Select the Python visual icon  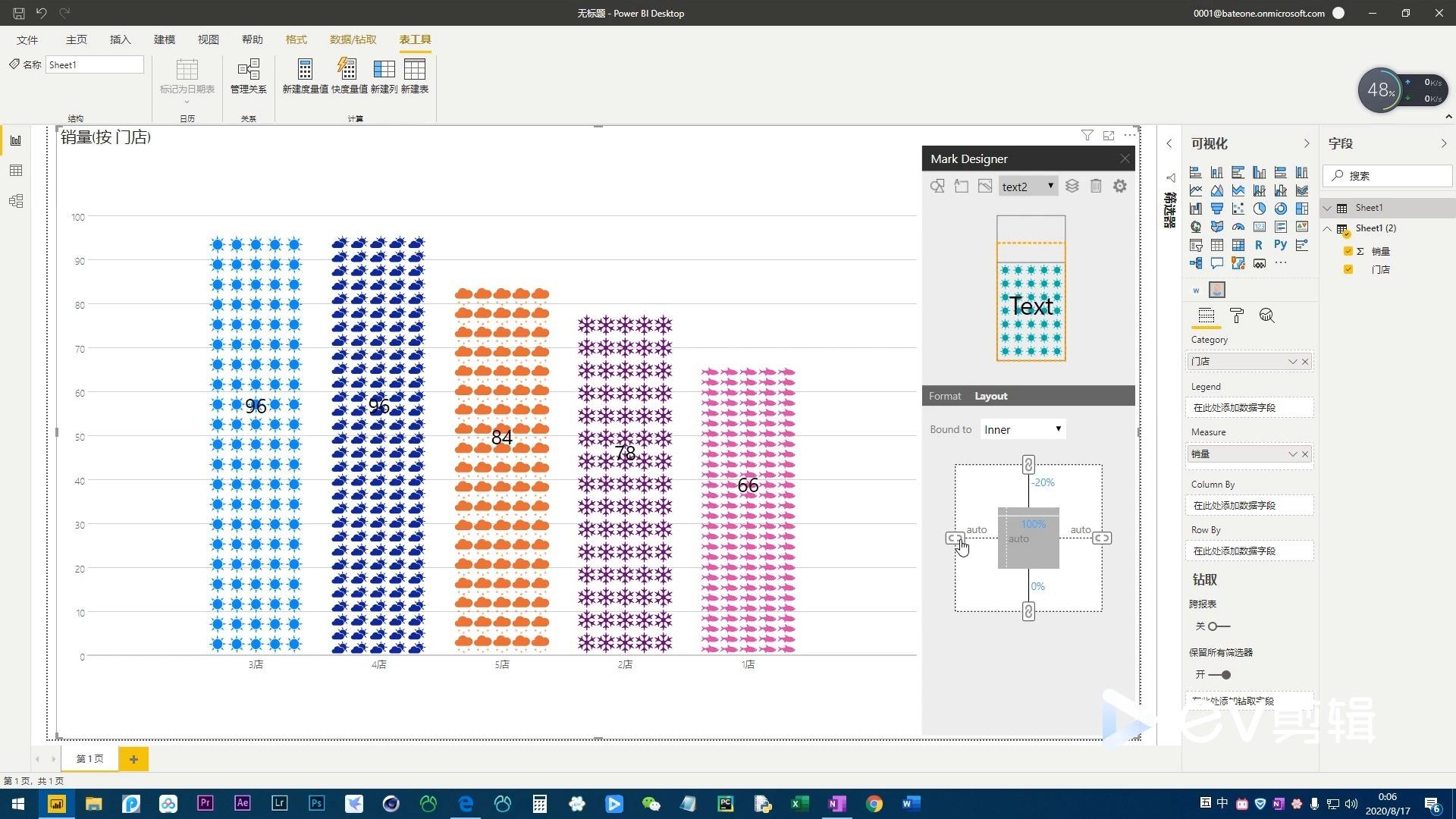(1280, 245)
